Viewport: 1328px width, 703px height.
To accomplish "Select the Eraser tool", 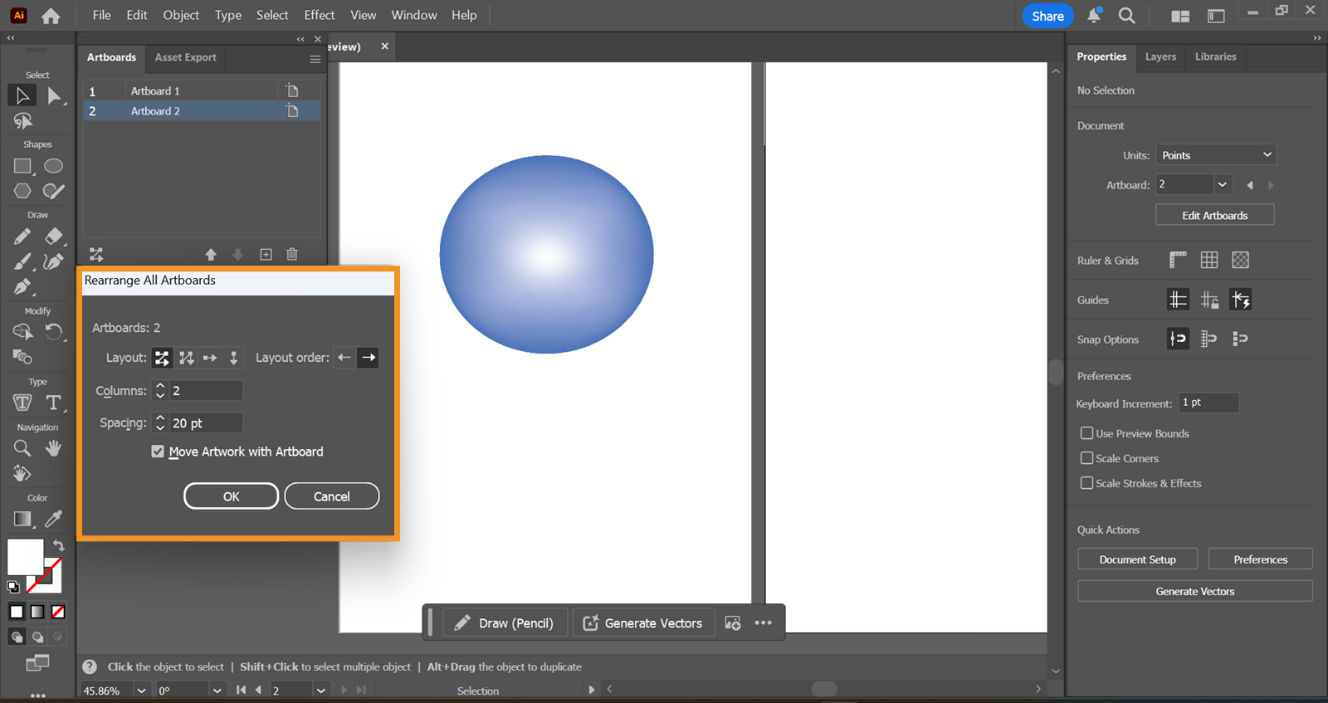I will point(53,236).
